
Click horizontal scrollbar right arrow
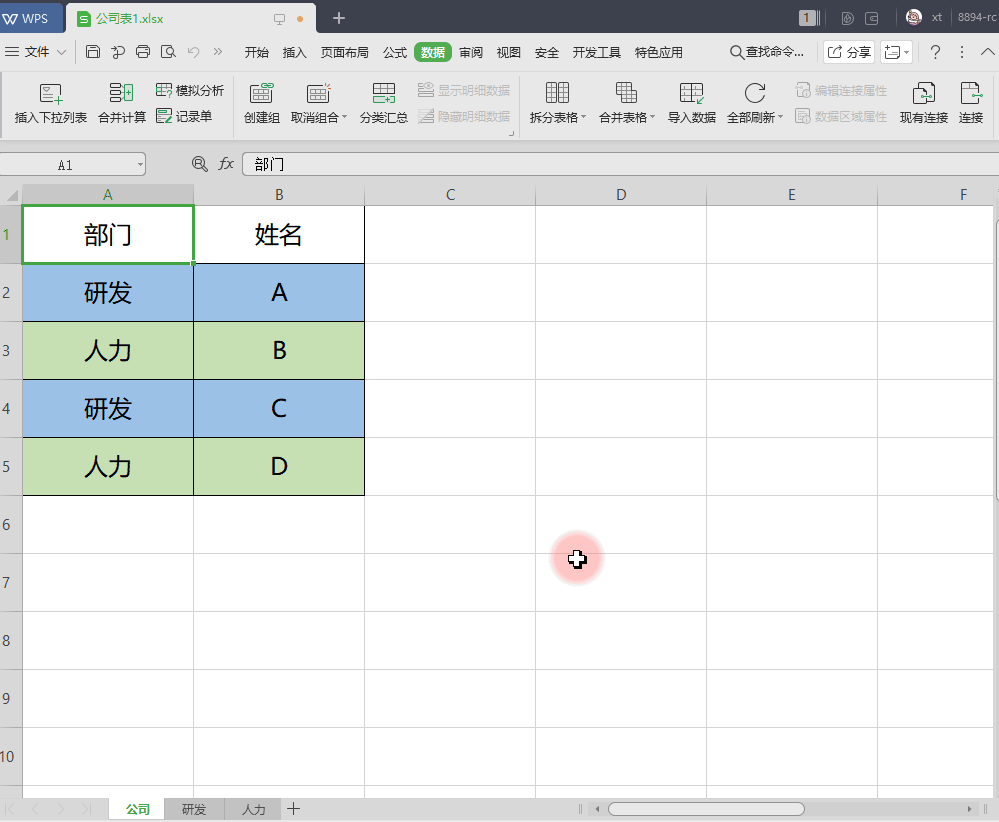(969, 809)
